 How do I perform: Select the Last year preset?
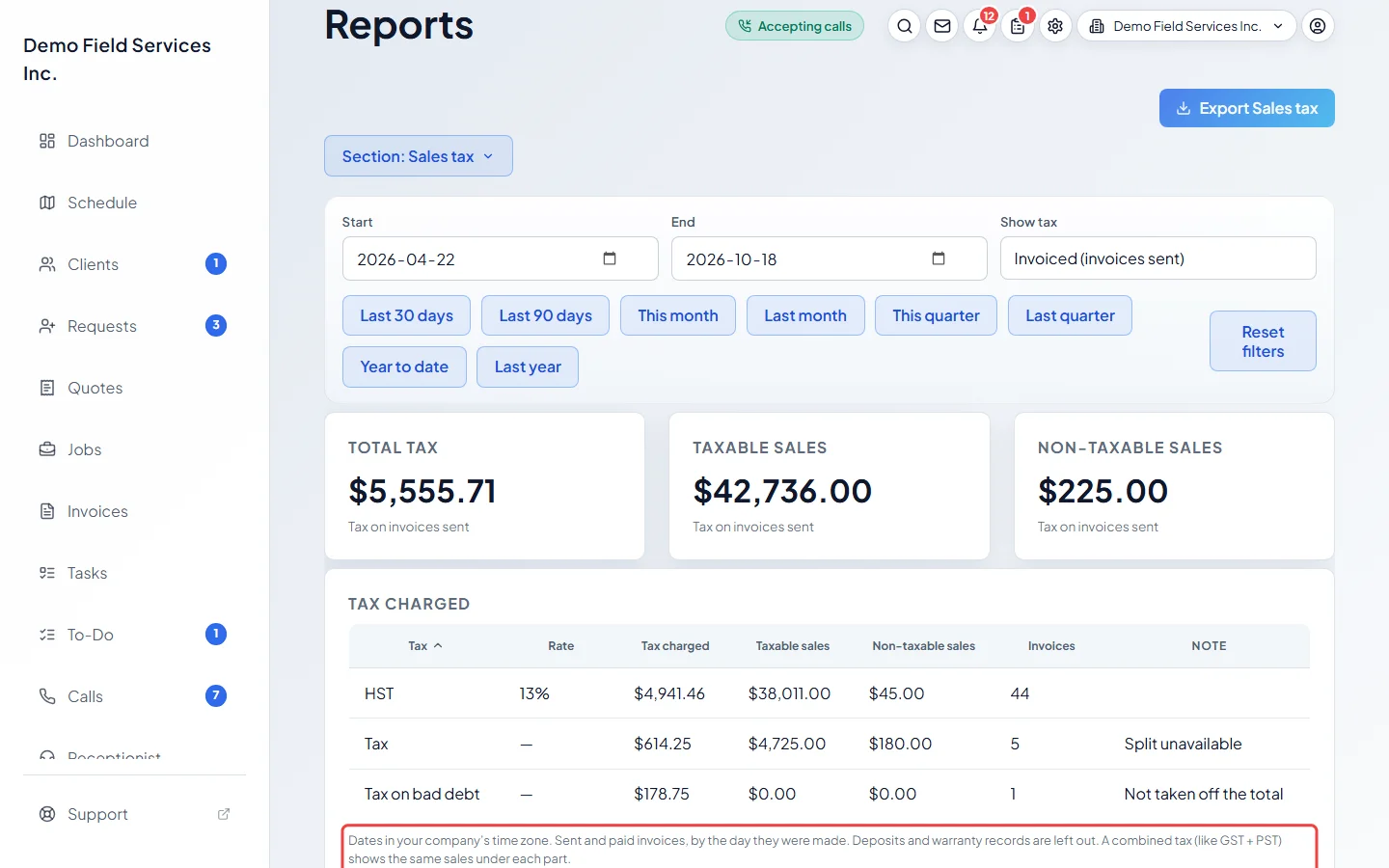pos(528,366)
